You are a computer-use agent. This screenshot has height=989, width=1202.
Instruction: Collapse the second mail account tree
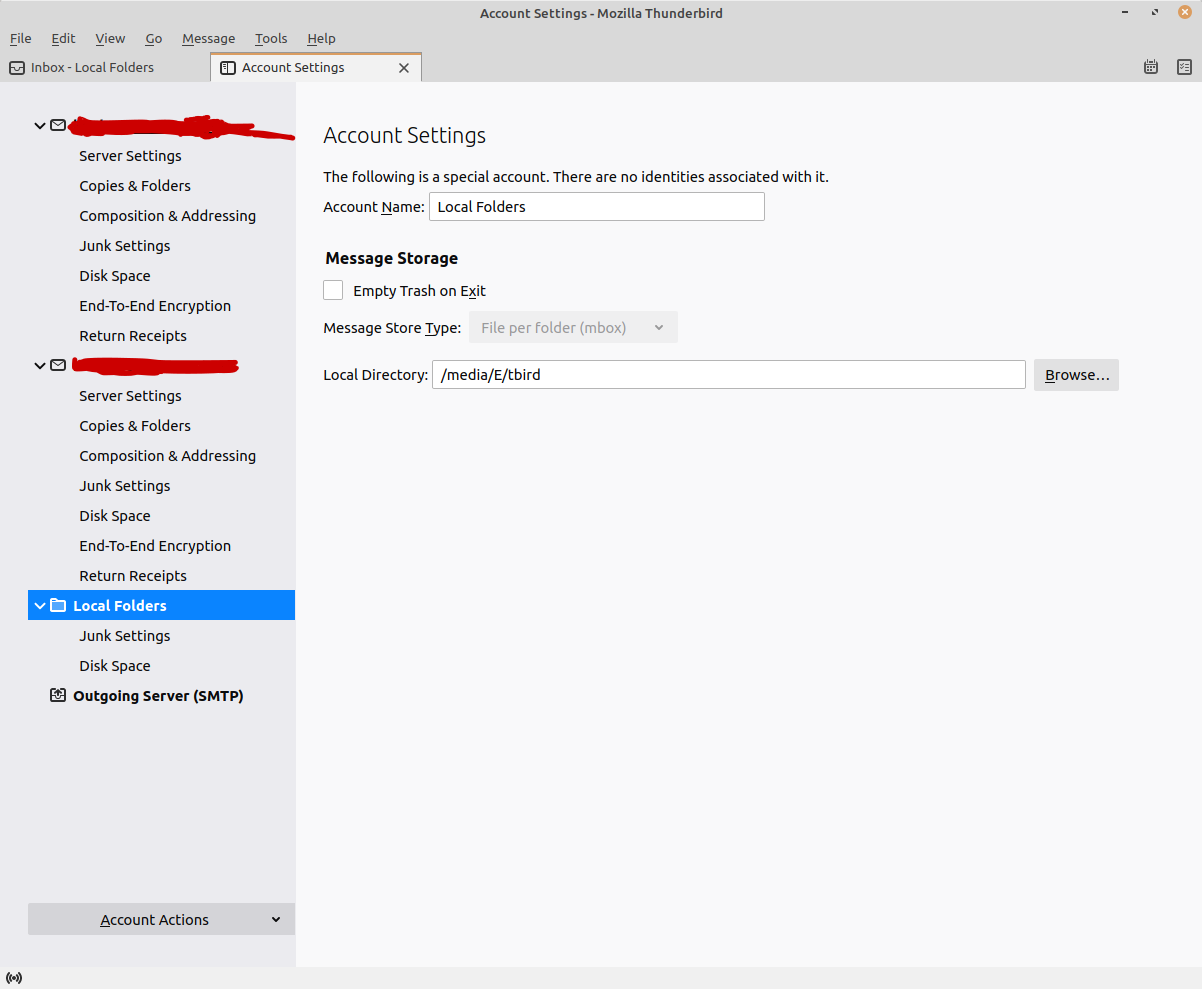40,366
